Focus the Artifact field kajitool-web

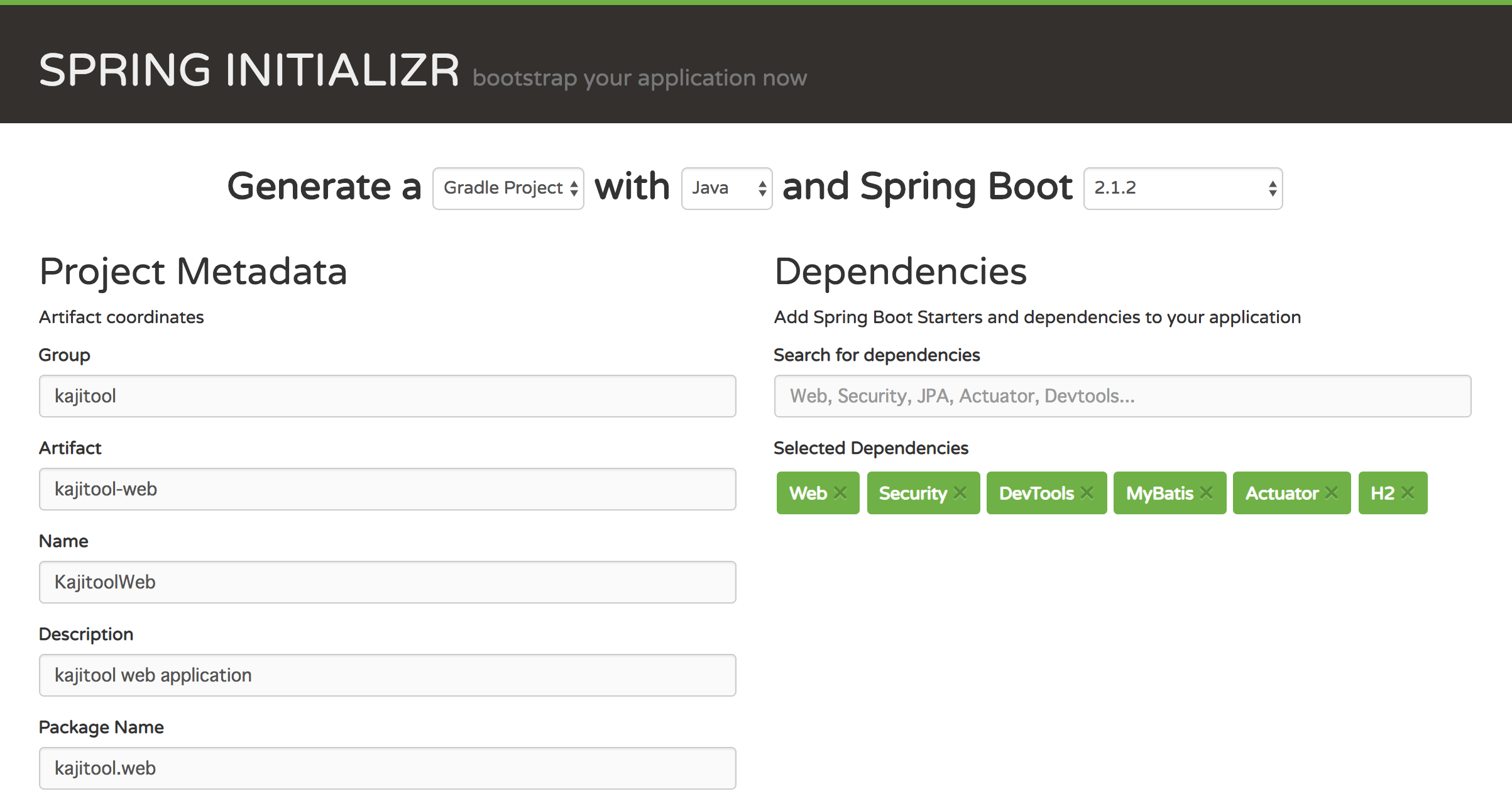coord(387,489)
